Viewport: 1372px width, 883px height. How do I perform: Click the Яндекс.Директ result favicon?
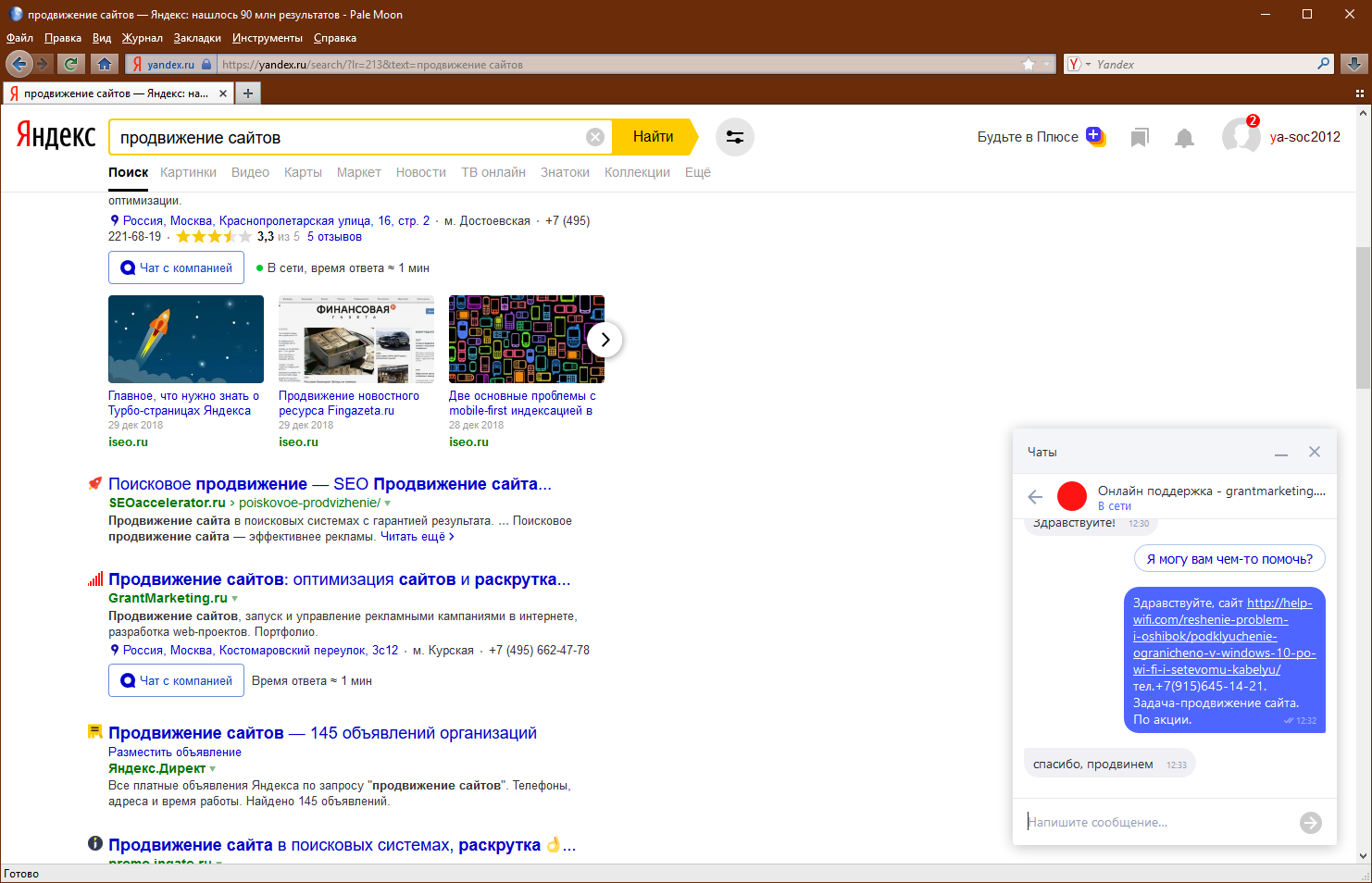point(94,731)
